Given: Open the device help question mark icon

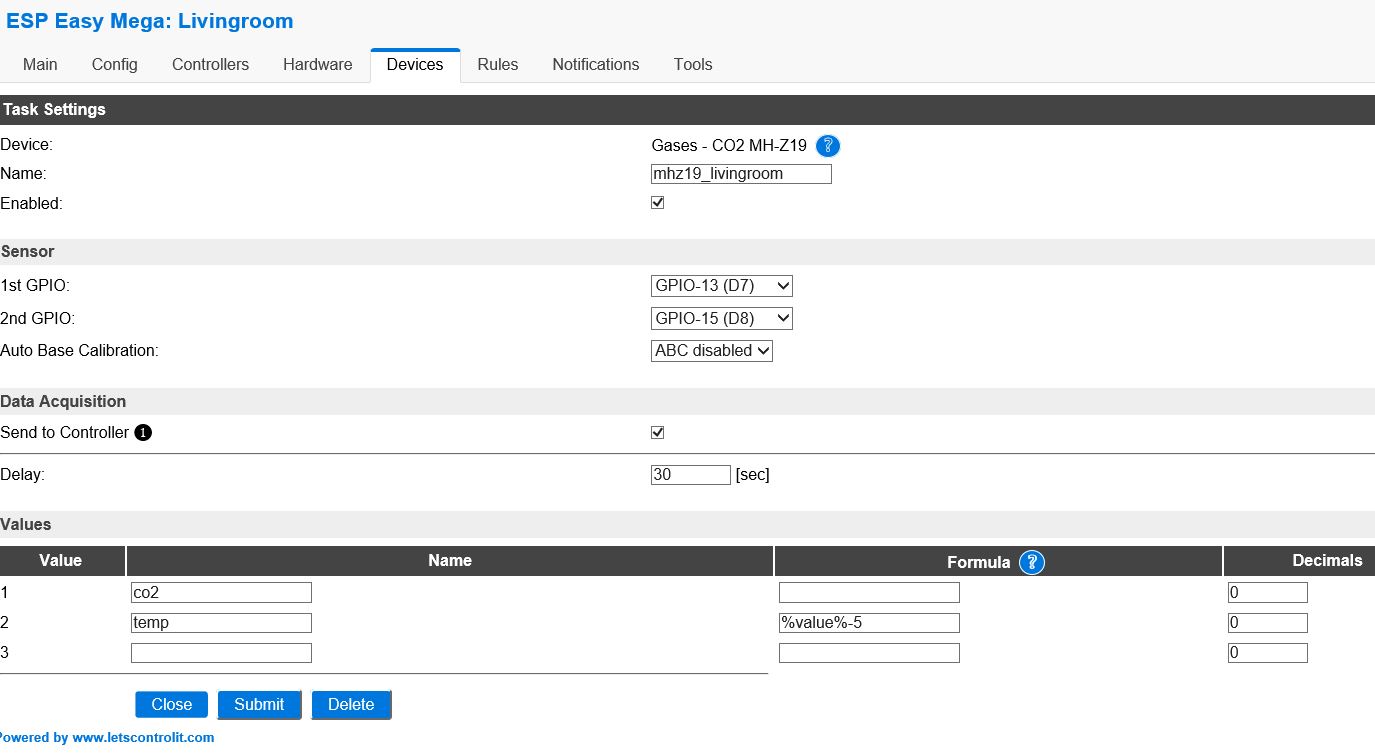Looking at the screenshot, I should 828,146.
